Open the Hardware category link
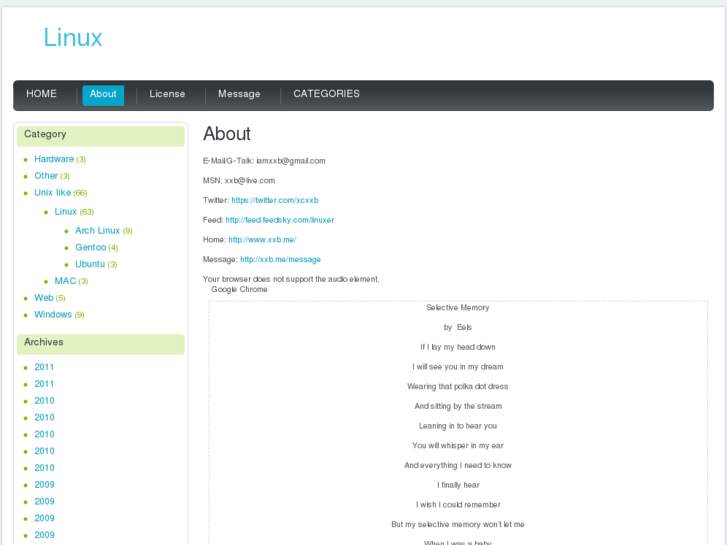 point(54,159)
